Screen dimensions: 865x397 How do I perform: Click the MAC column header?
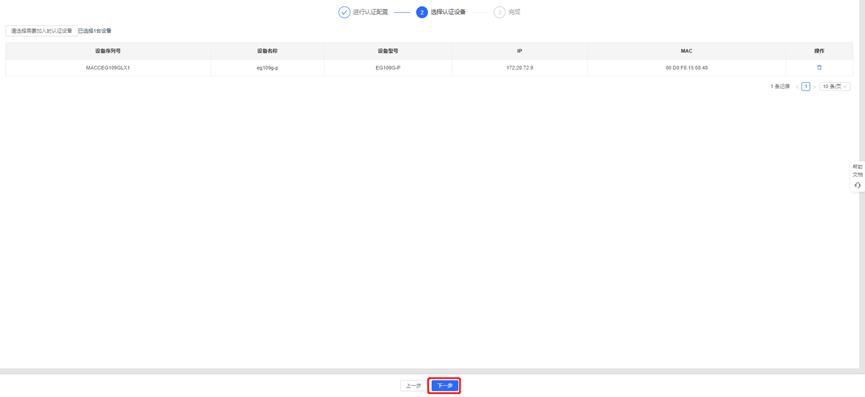(x=686, y=51)
